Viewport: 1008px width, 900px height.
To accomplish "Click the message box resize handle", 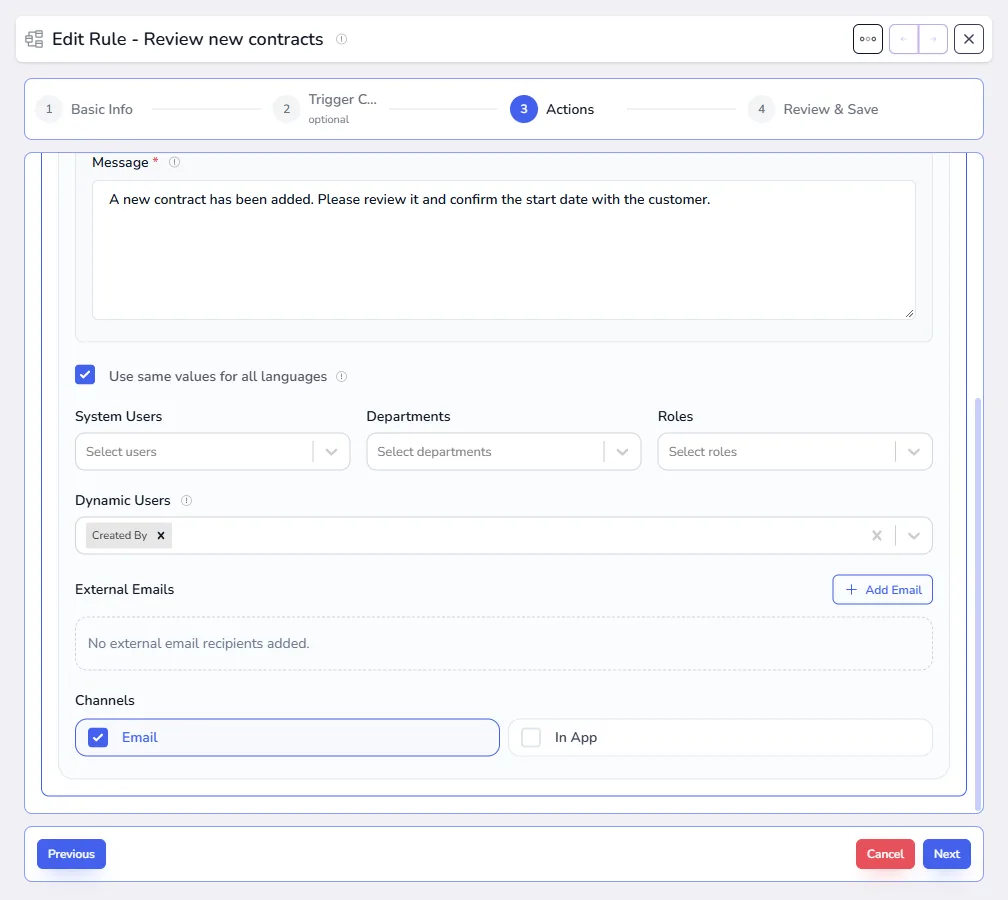I will pos(909,313).
